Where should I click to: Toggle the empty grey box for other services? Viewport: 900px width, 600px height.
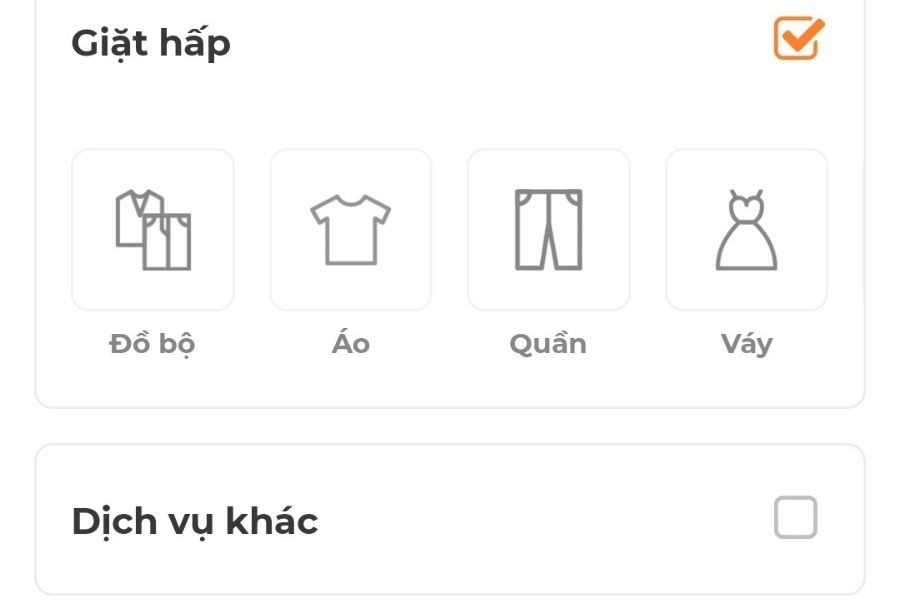[x=796, y=518]
